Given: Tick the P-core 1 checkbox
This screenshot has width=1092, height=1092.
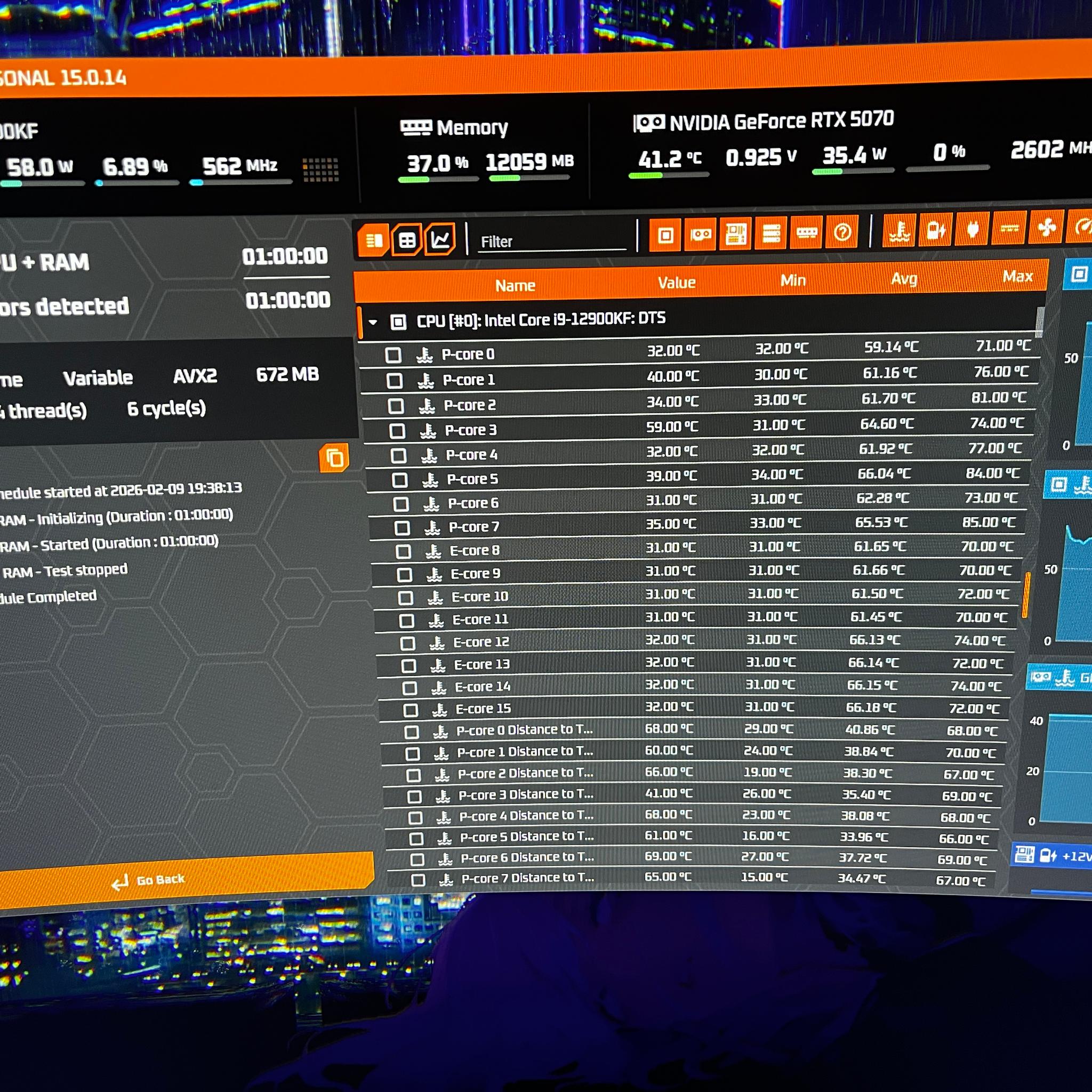Looking at the screenshot, I should (x=395, y=381).
